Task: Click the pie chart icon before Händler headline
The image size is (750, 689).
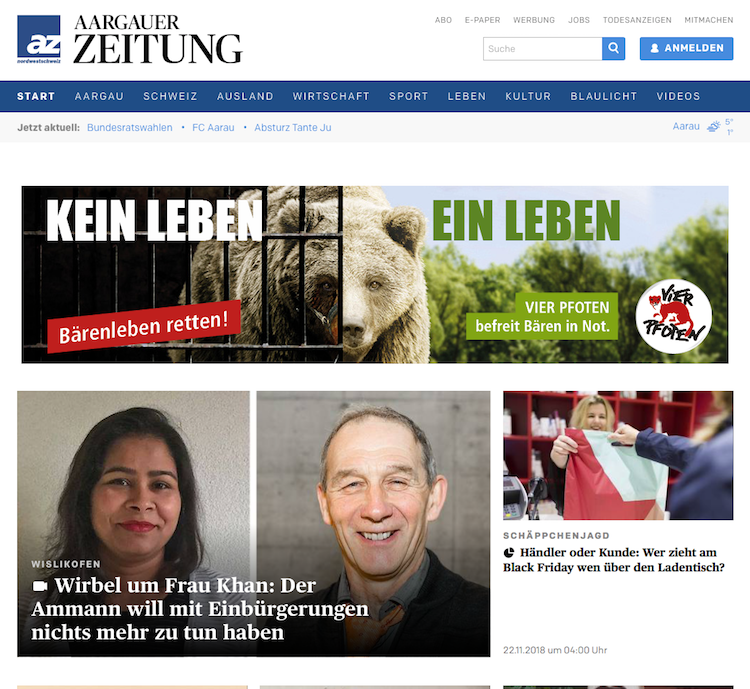Action: pyautogui.click(x=509, y=553)
